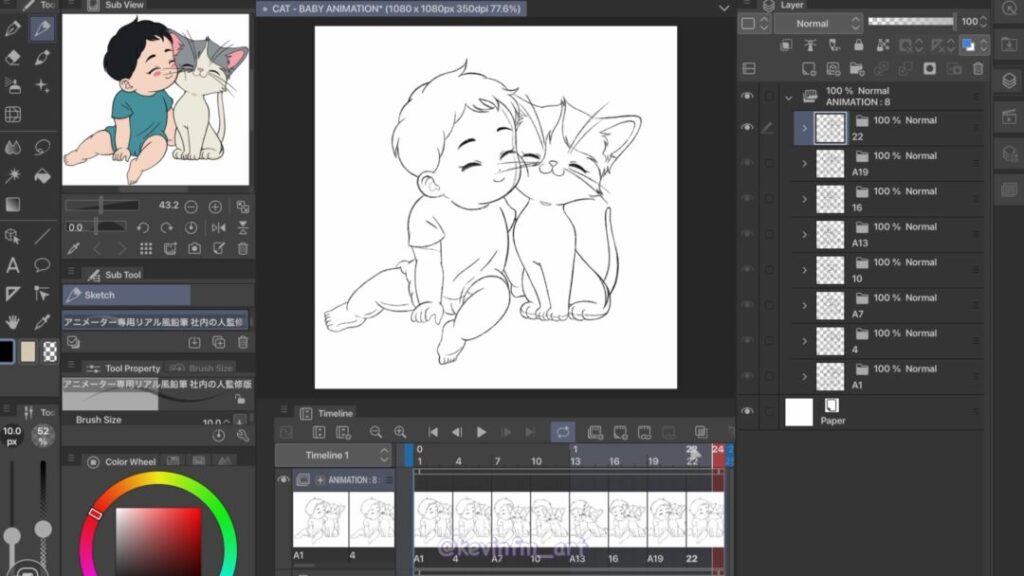Select the Text tool
The height and width of the screenshot is (576, 1024).
click(x=13, y=265)
